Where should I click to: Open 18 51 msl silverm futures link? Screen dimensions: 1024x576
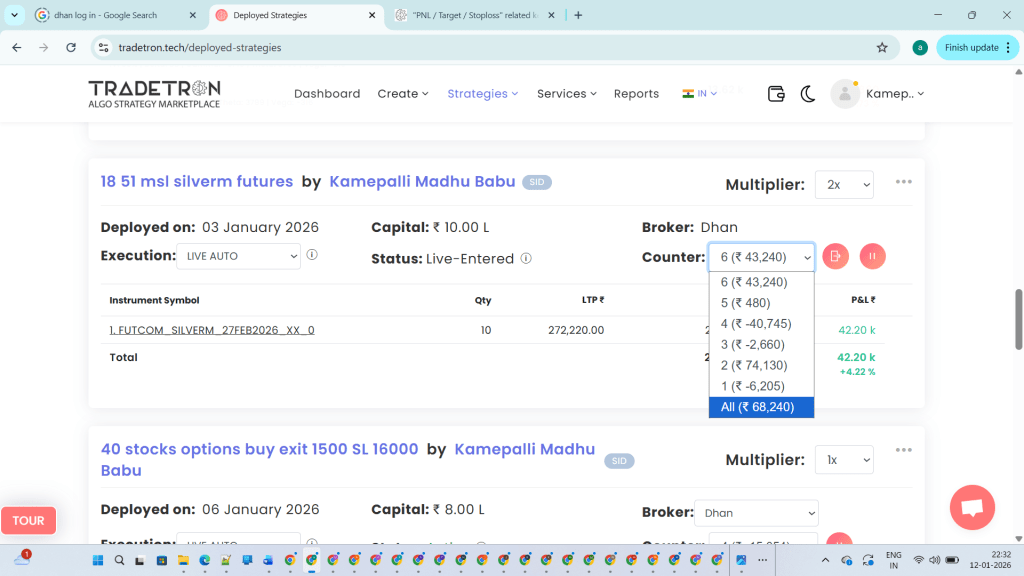point(197,182)
